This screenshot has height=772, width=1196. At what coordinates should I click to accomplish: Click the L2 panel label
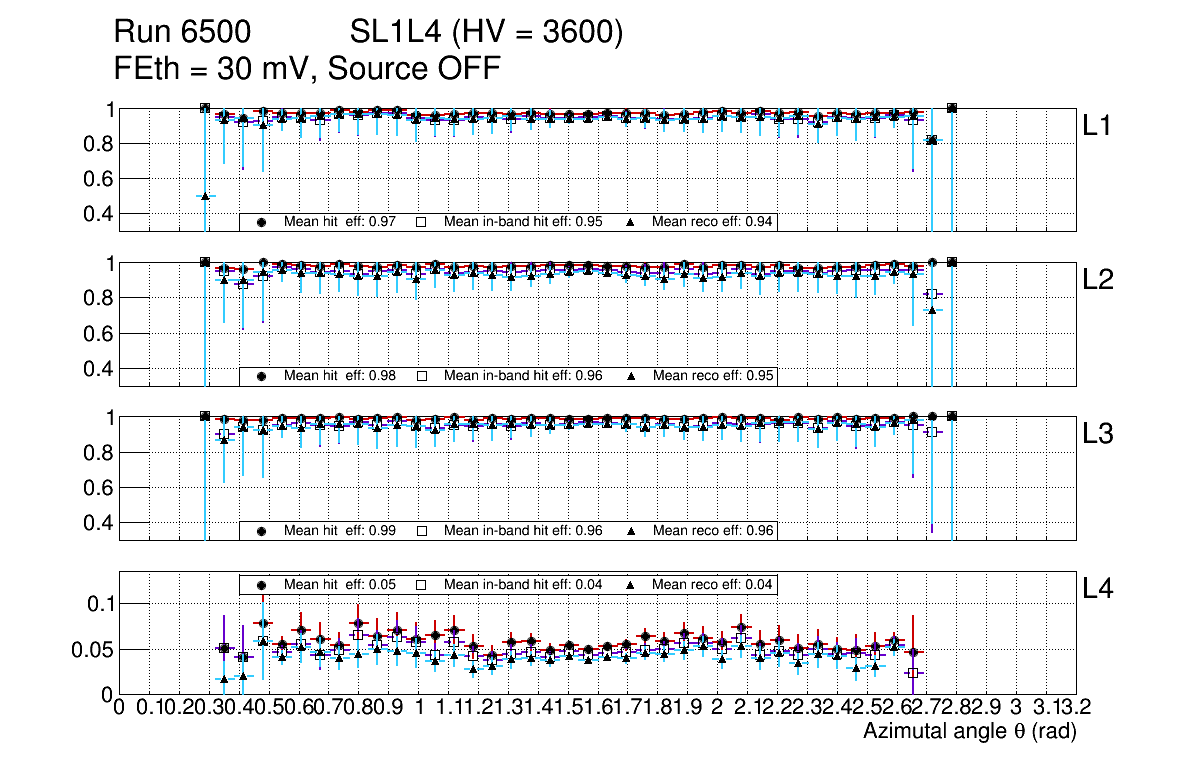pos(1098,281)
